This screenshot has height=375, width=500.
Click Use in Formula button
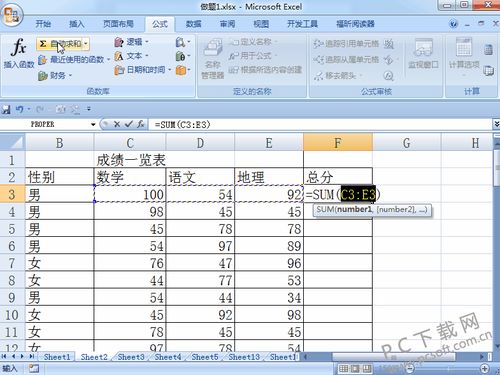251,56
